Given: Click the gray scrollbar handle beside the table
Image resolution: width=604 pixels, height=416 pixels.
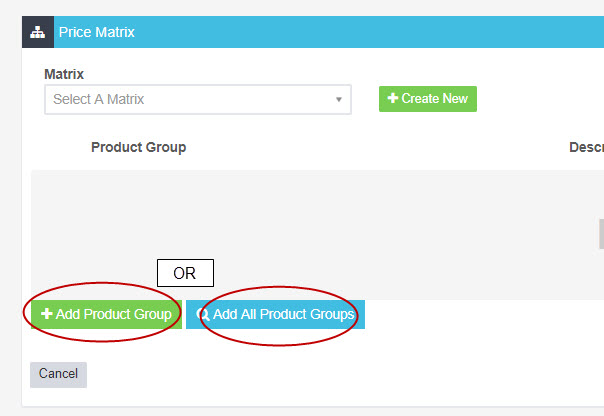Looking at the screenshot, I should point(601,233).
